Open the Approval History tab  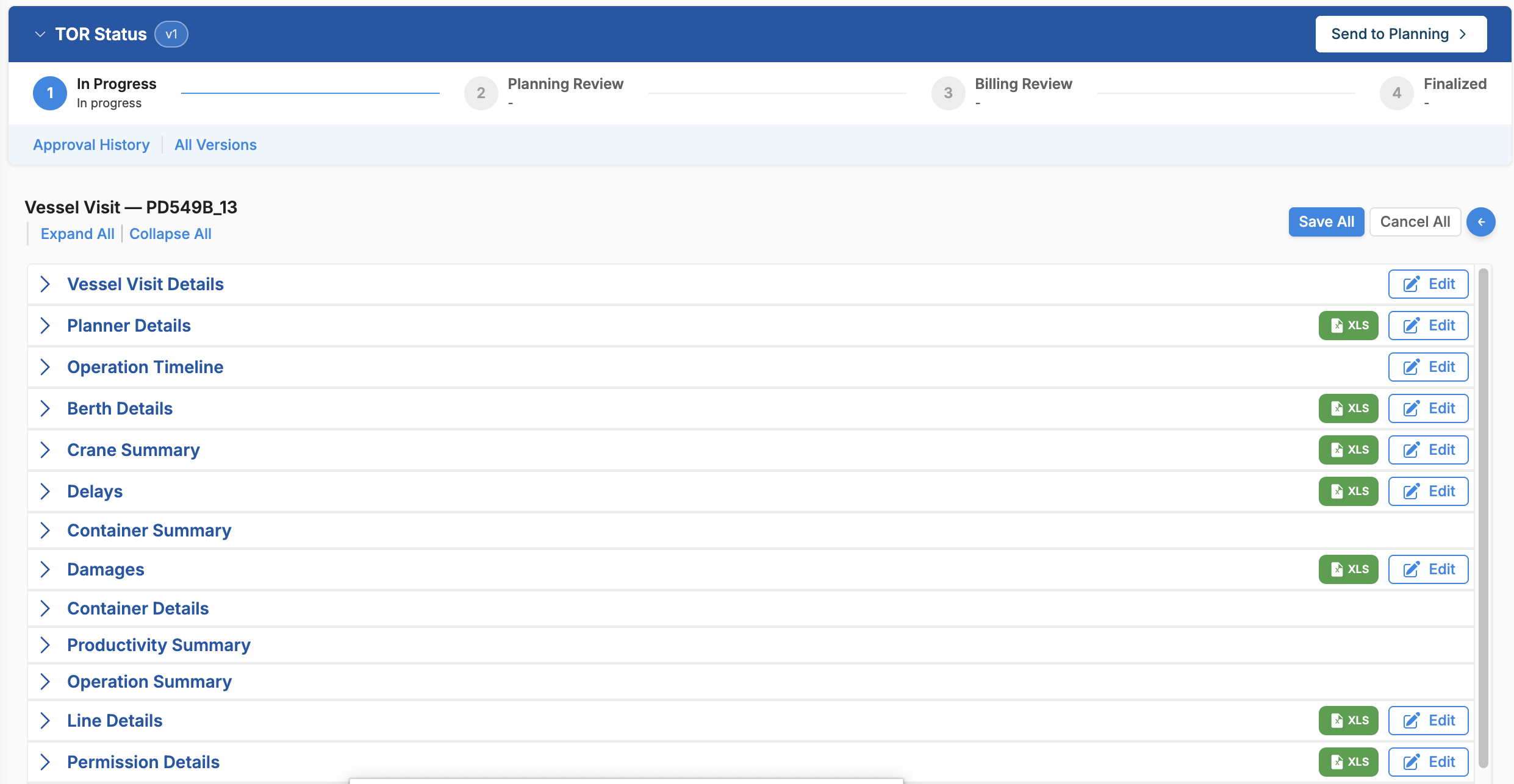[x=91, y=145]
